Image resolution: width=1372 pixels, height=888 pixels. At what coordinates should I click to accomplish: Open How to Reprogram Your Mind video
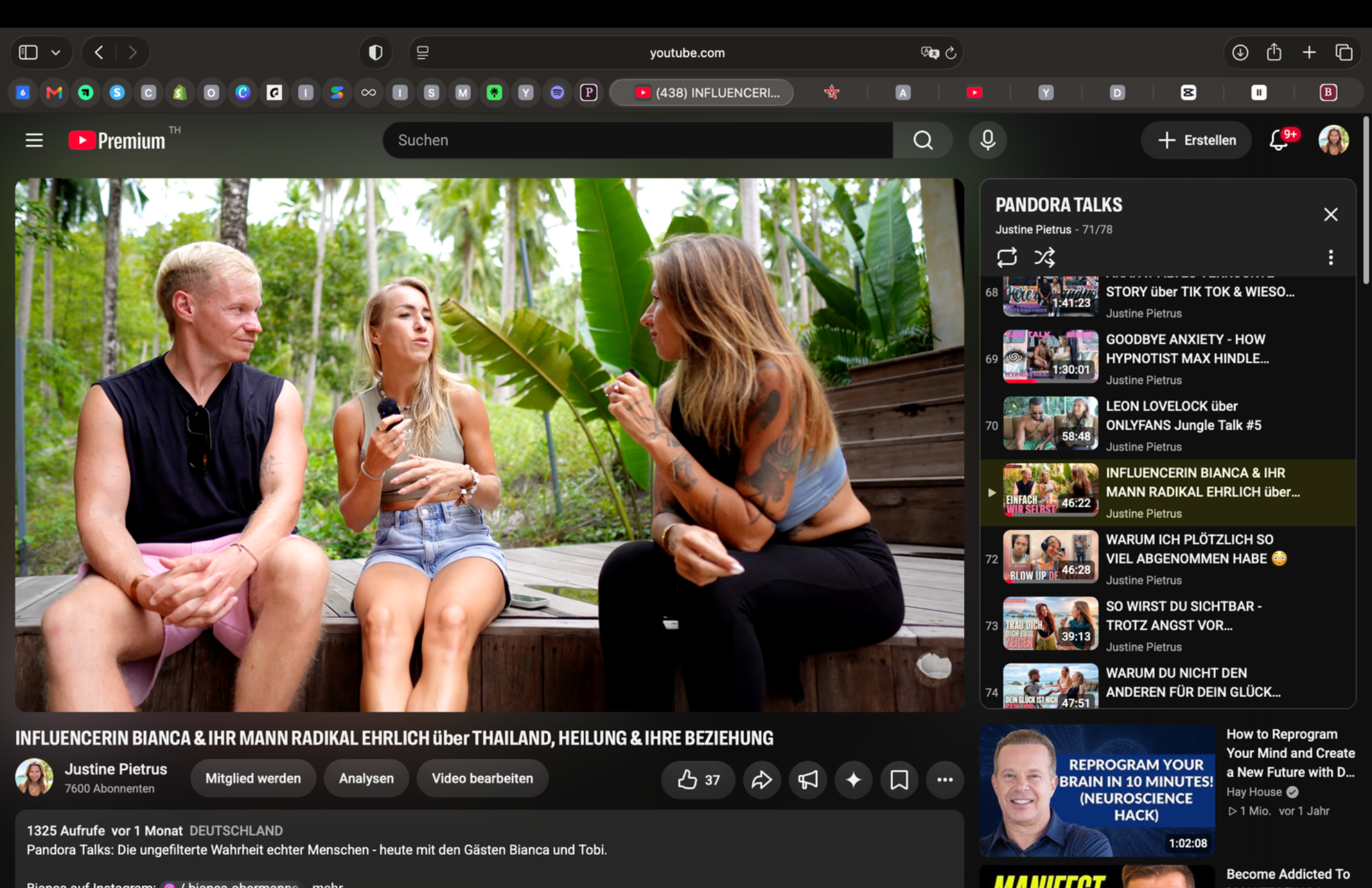click(x=1167, y=791)
